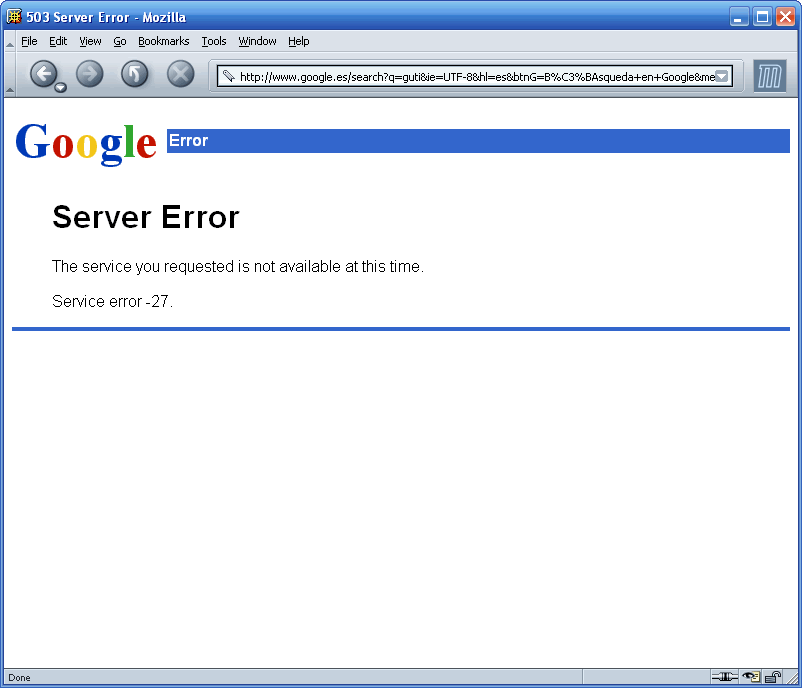Click the unlocked padlock security icon
This screenshot has width=802, height=688.
(770, 677)
